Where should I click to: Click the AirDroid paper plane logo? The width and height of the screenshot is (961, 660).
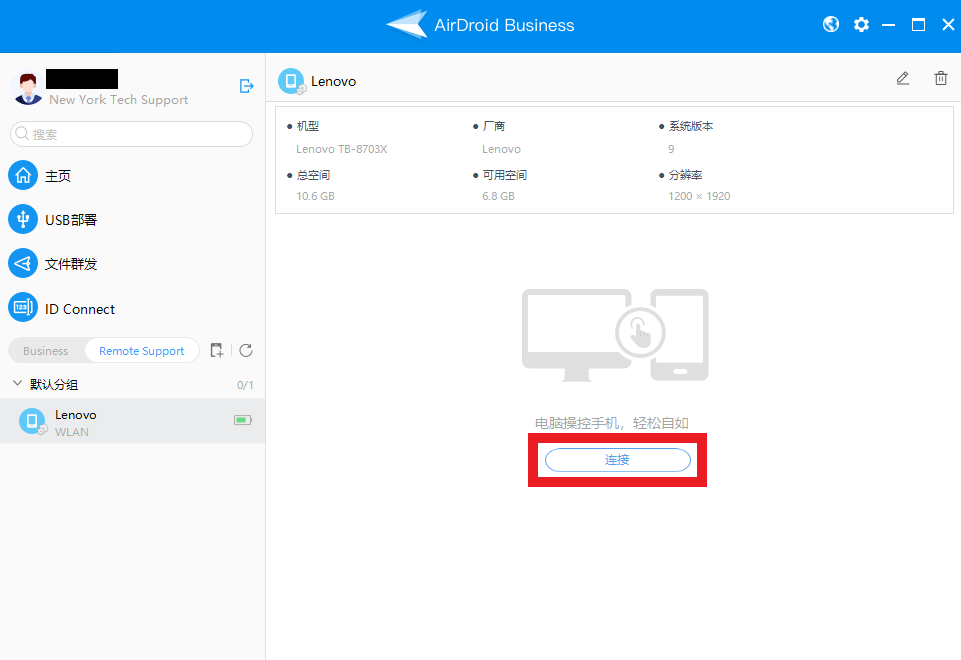pyautogui.click(x=407, y=25)
